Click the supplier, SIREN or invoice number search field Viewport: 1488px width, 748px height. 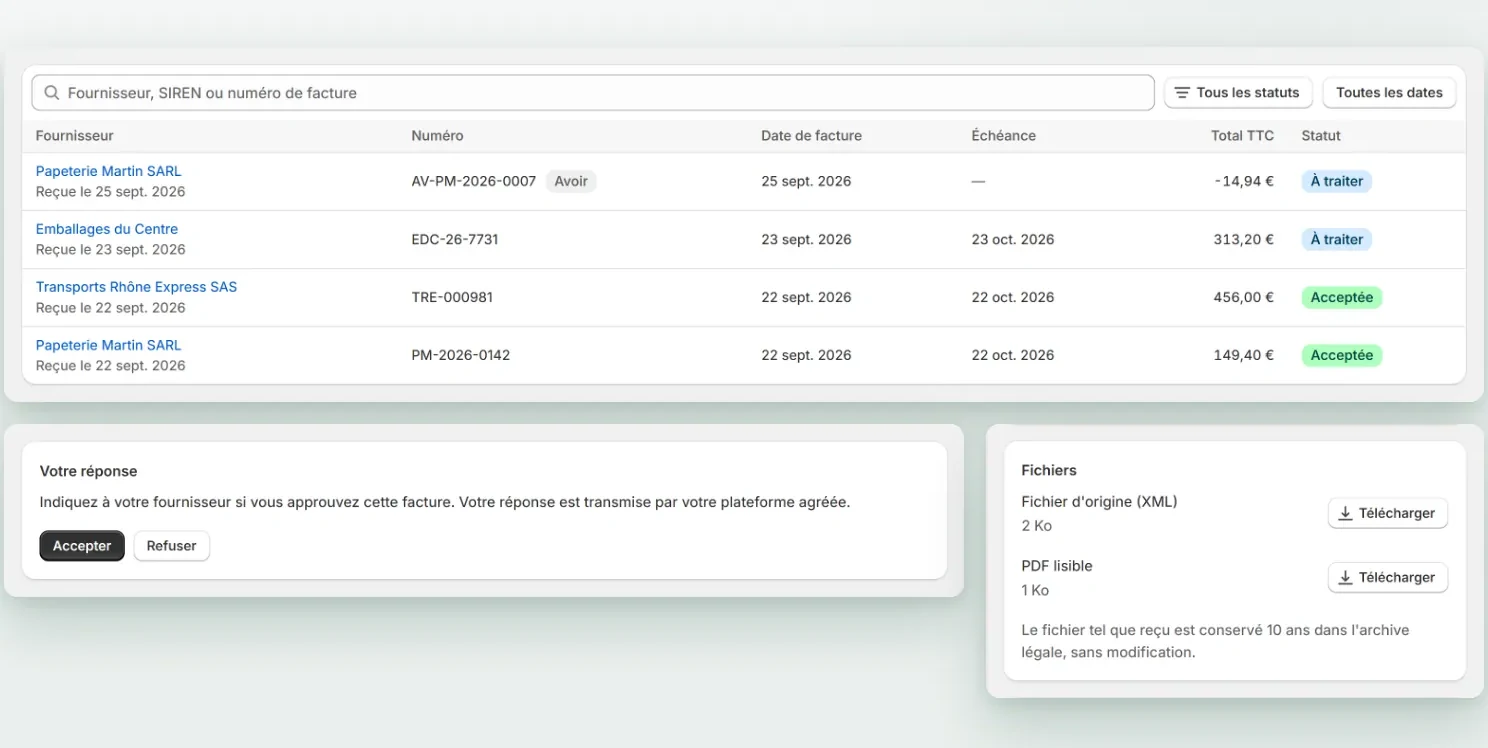pos(593,93)
